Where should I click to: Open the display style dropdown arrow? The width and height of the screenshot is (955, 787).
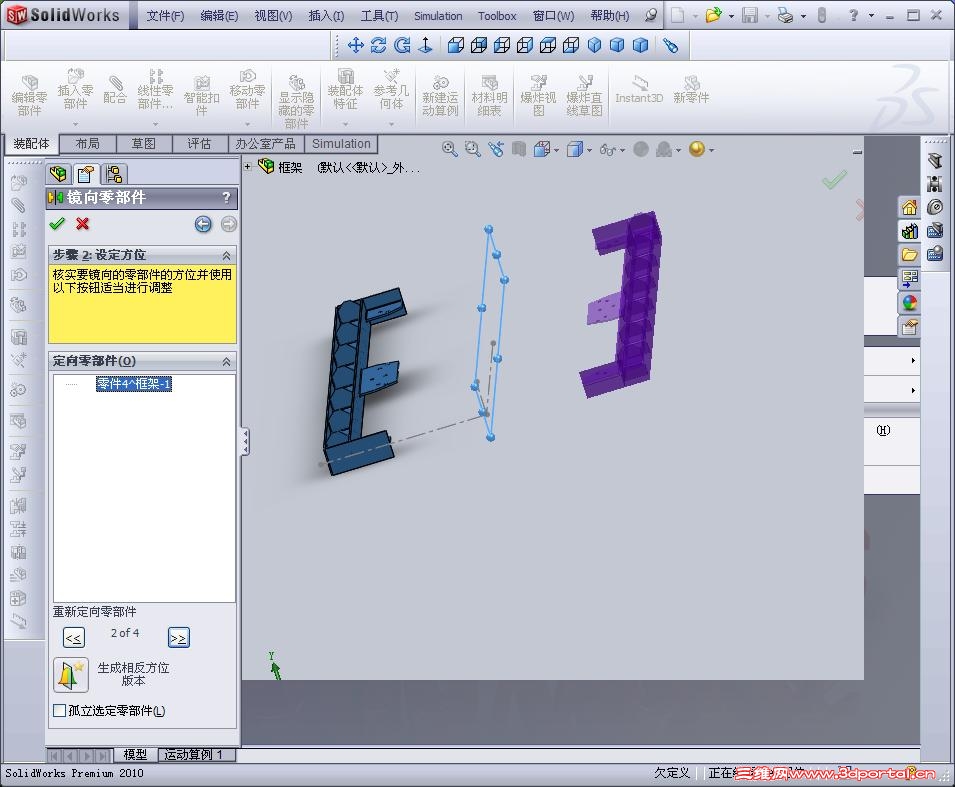pyautogui.click(x=589, y=150)
